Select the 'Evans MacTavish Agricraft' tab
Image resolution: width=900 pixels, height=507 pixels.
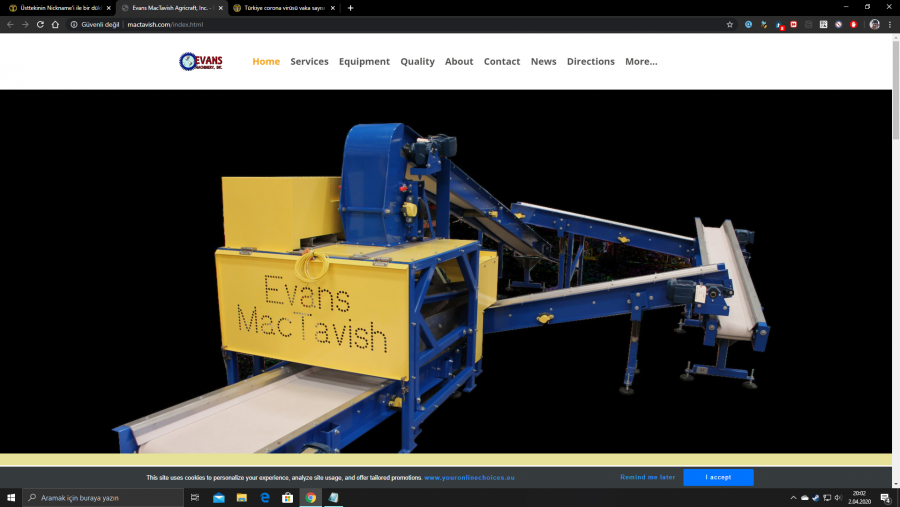pyautogui.click(x=171, y=8)
